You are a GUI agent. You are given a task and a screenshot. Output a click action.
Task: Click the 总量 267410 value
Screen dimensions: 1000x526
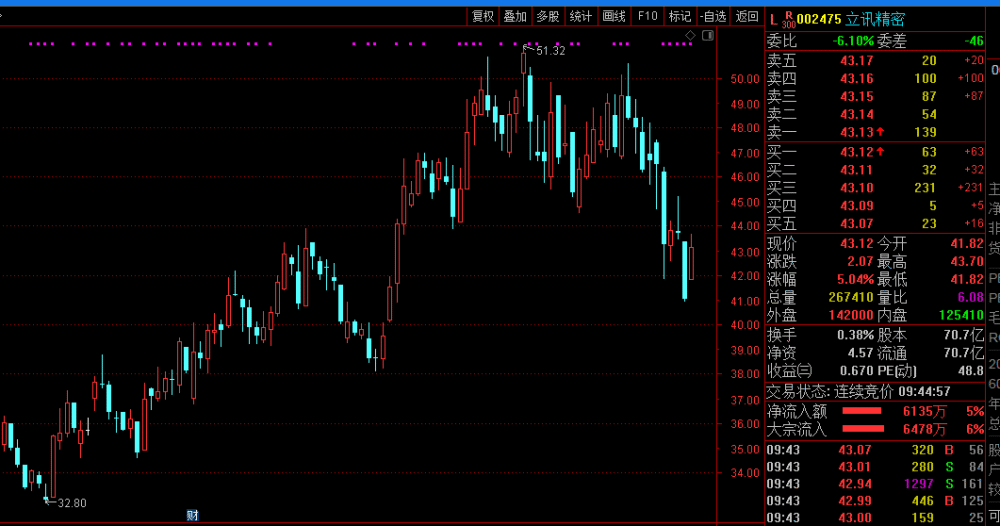pyautogui.click(x=851, y=297)
